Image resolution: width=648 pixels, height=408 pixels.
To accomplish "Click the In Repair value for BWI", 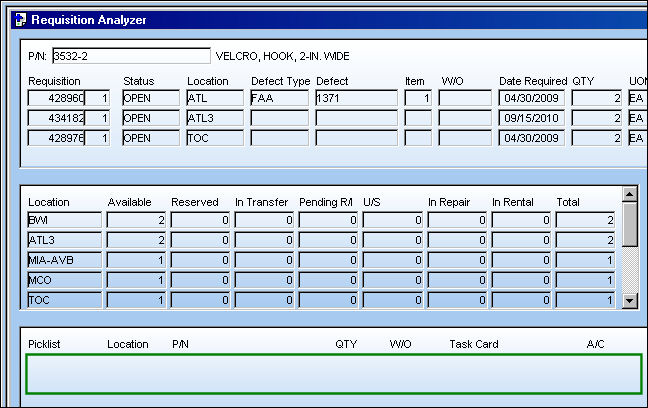I will [457, 220].
